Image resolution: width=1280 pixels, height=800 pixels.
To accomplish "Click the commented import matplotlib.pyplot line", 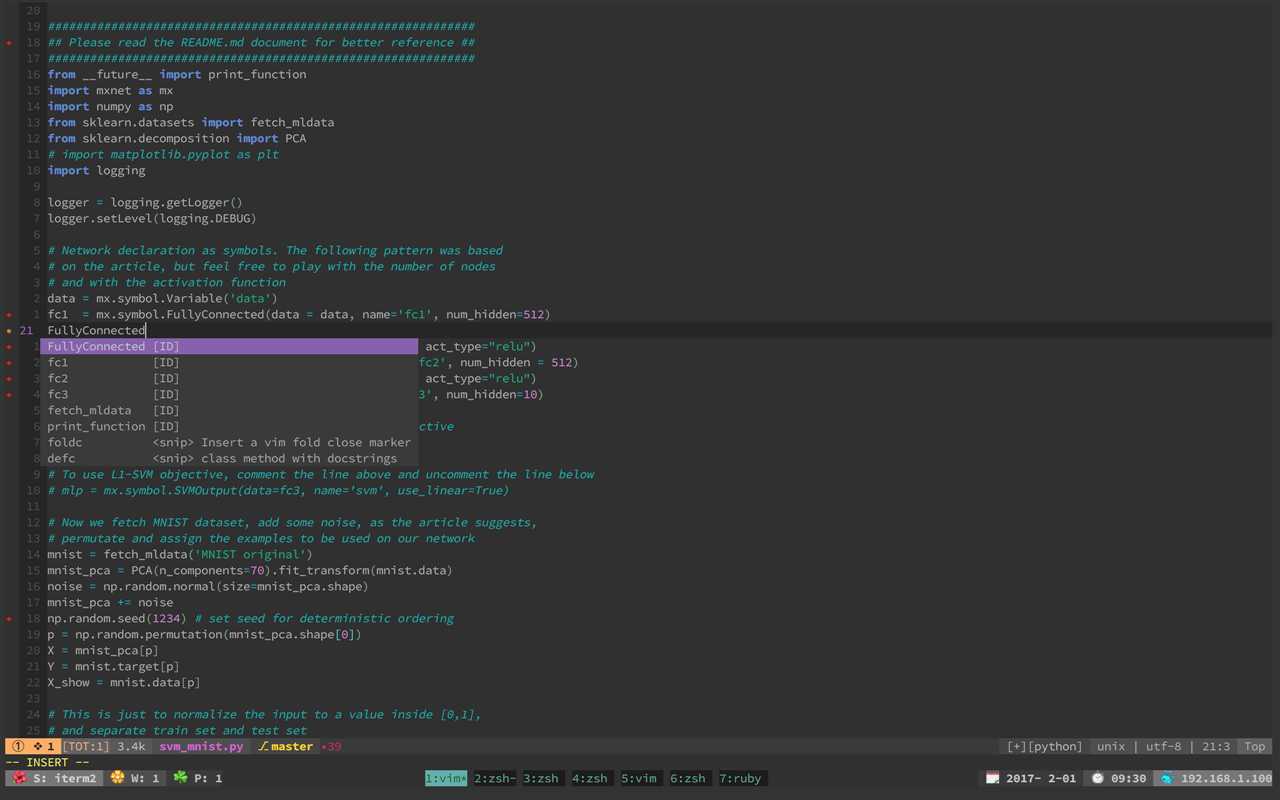I will coord(163,154).
